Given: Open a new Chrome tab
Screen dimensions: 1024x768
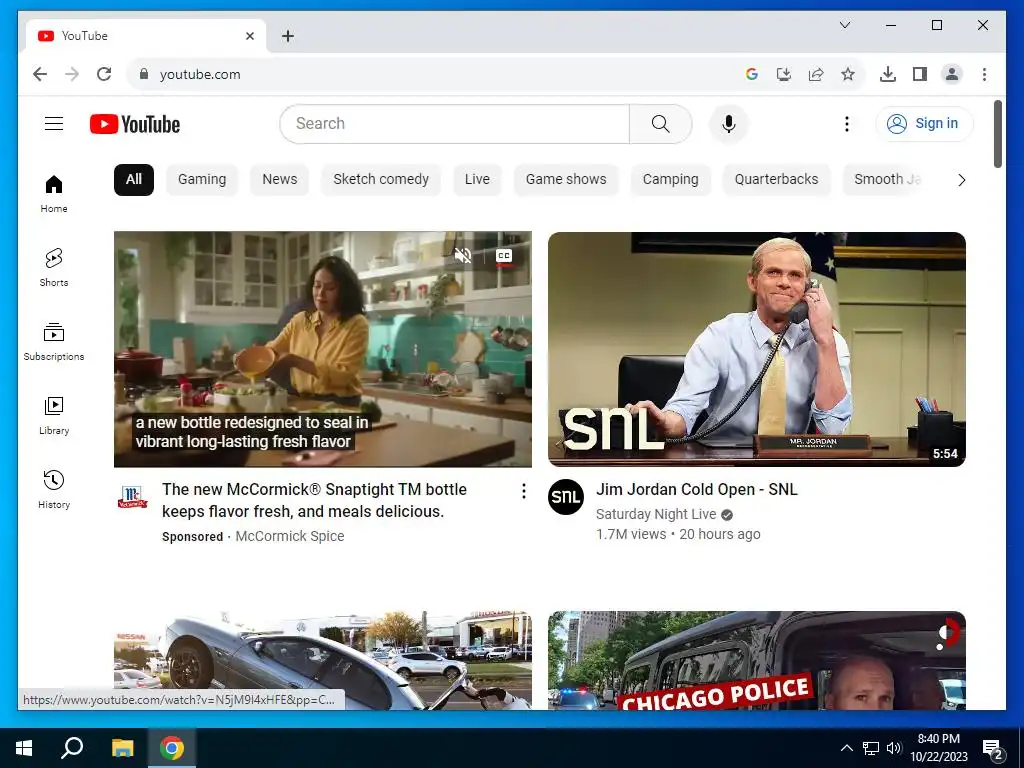Looking at the screenshot, I should (x=288, y=36).
